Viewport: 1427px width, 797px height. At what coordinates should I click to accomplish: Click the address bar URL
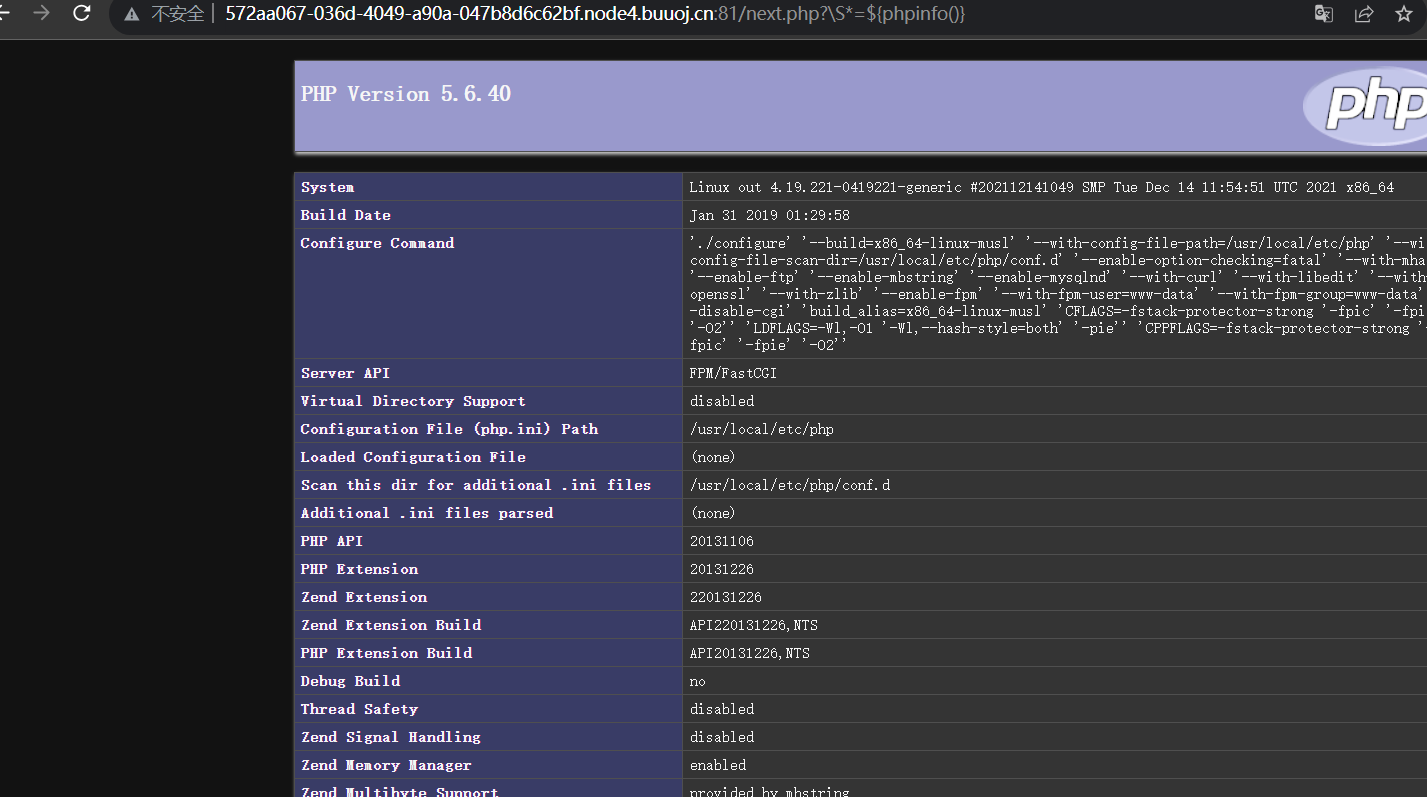(595, 14)
